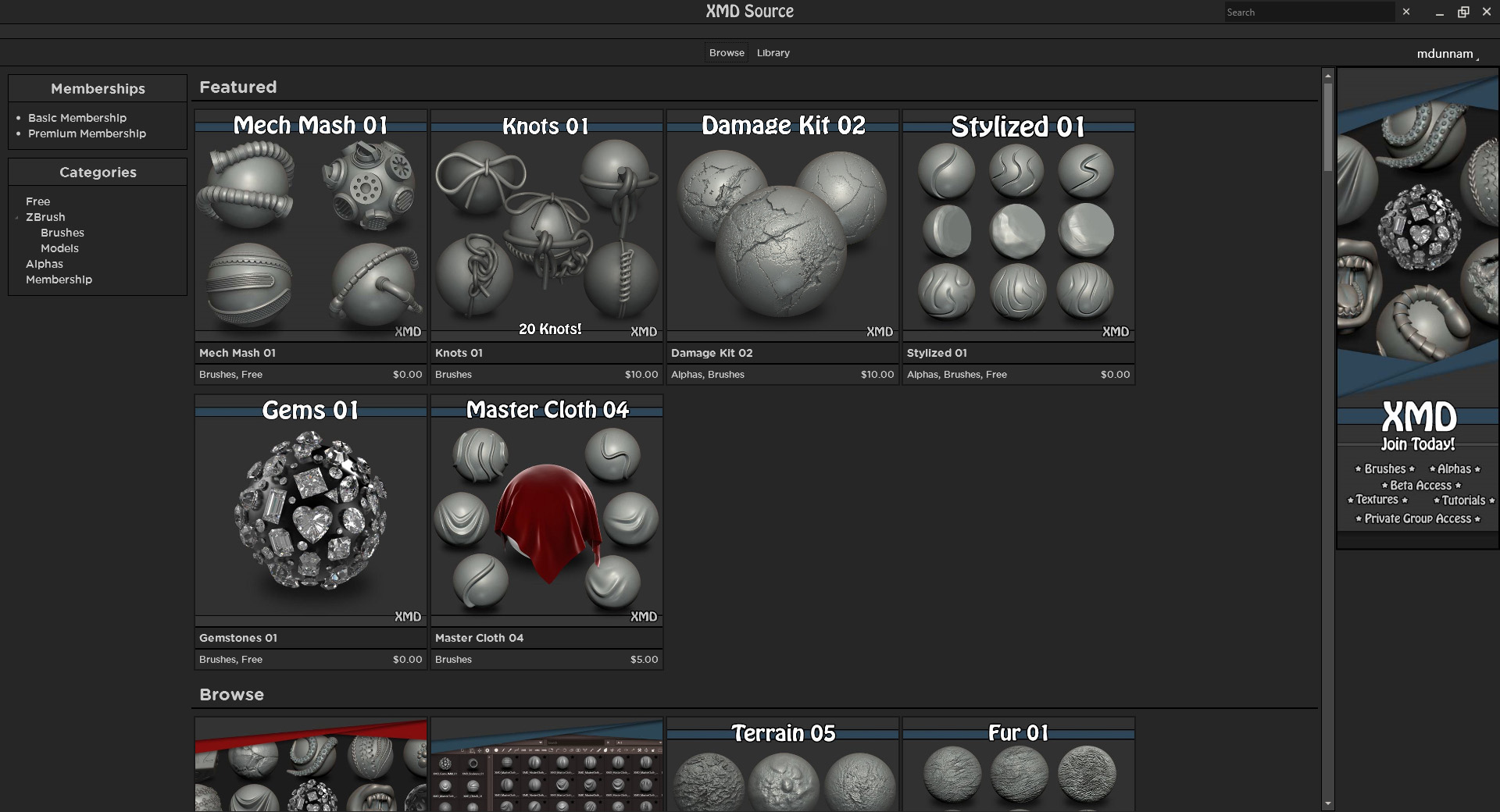Minimize the XMD Source window

1439,12
